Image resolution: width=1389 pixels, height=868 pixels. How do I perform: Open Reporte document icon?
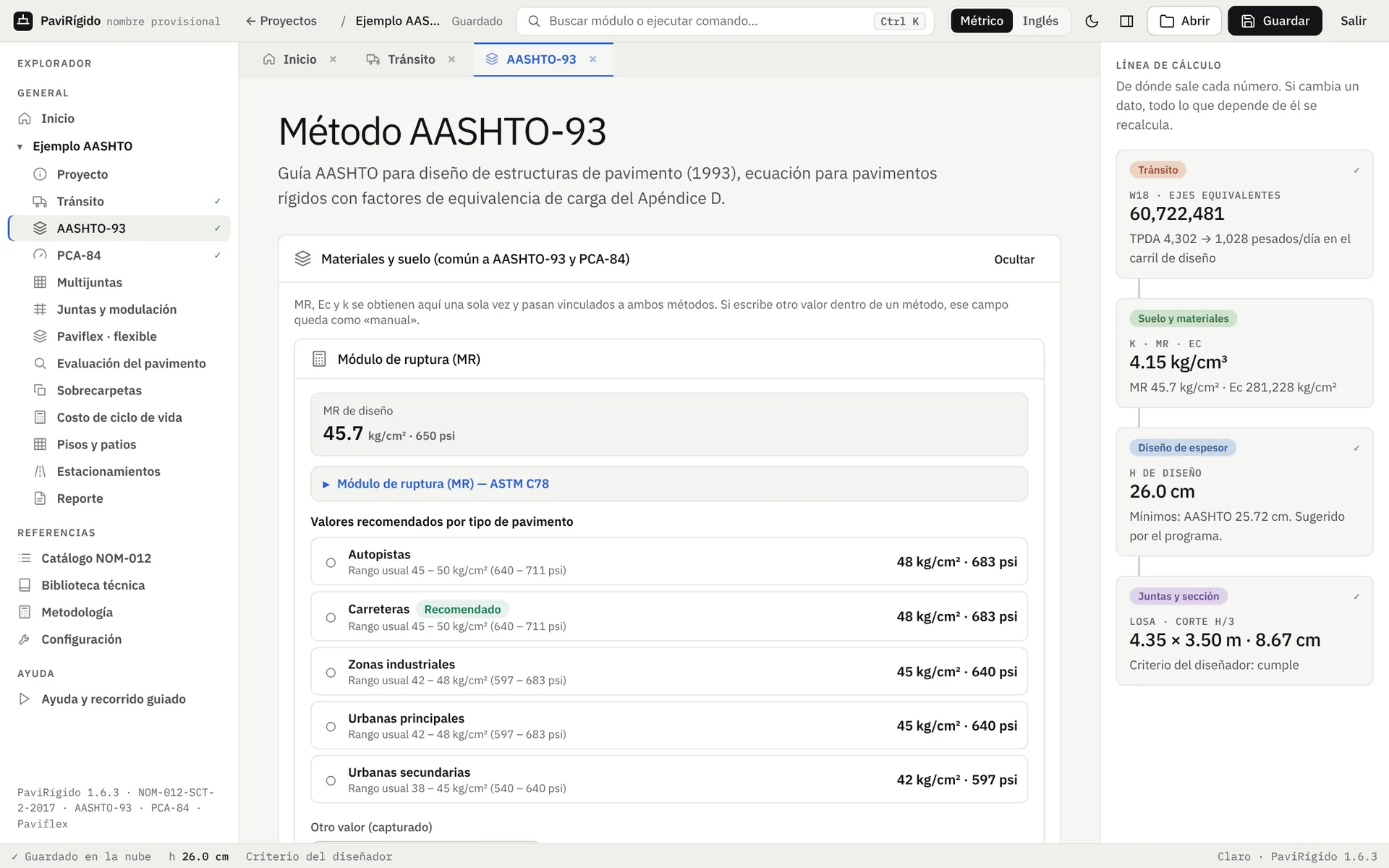[40, 498]
